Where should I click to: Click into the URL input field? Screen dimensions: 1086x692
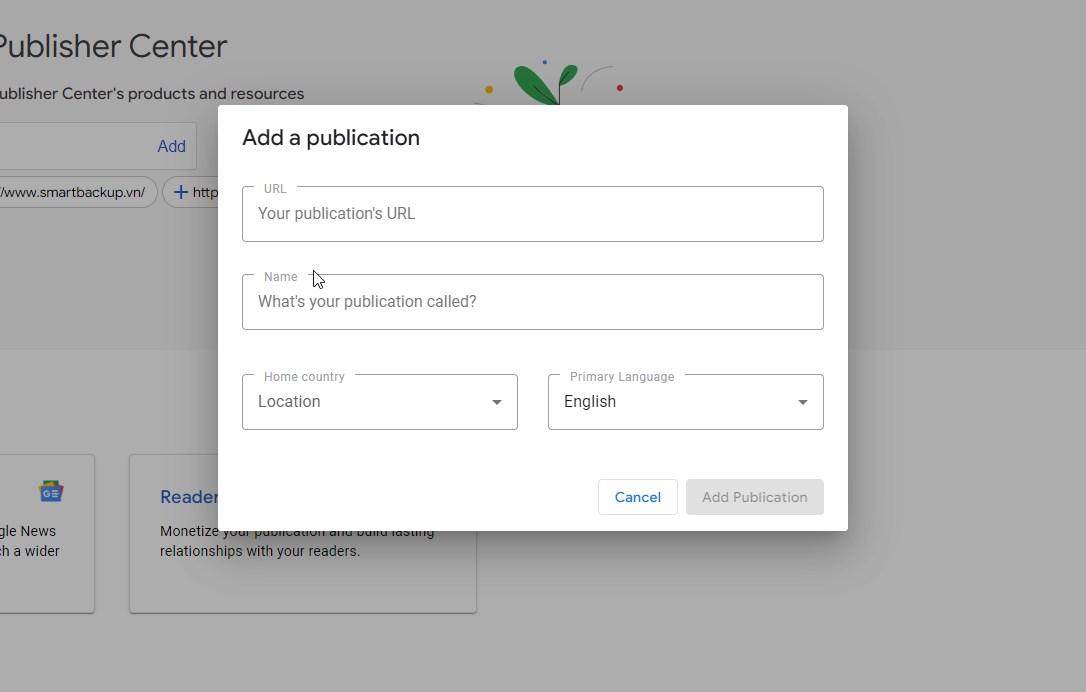[x=533, y=213]
